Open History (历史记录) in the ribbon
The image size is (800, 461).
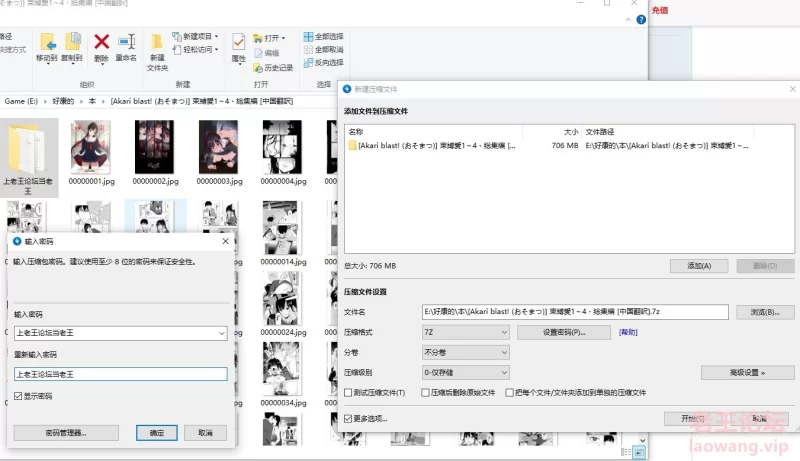(273, 68)
